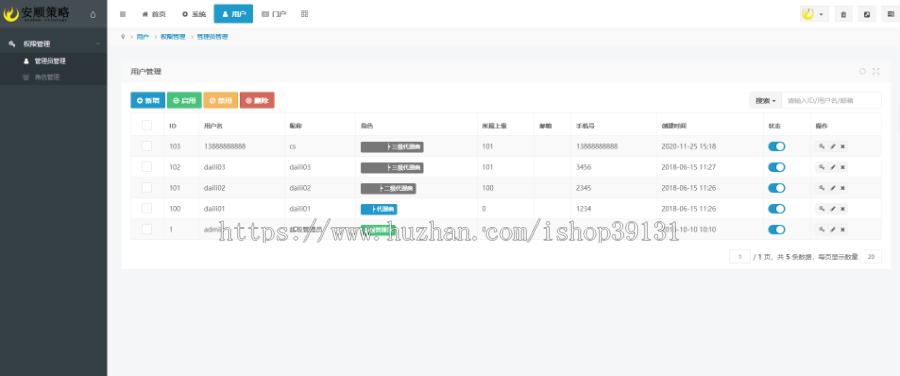The image size is (900, 376).
Task: Toggle status switch for user 13888888888
Action: click(x=777, y=146)
